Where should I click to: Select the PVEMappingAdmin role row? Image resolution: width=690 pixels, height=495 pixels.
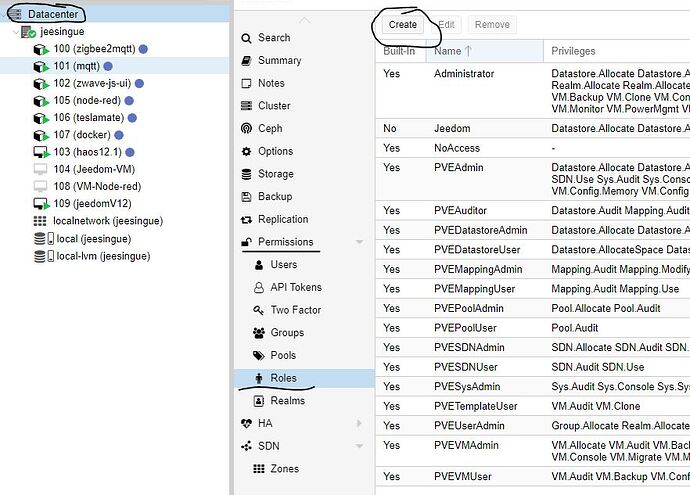pos(533,269)
